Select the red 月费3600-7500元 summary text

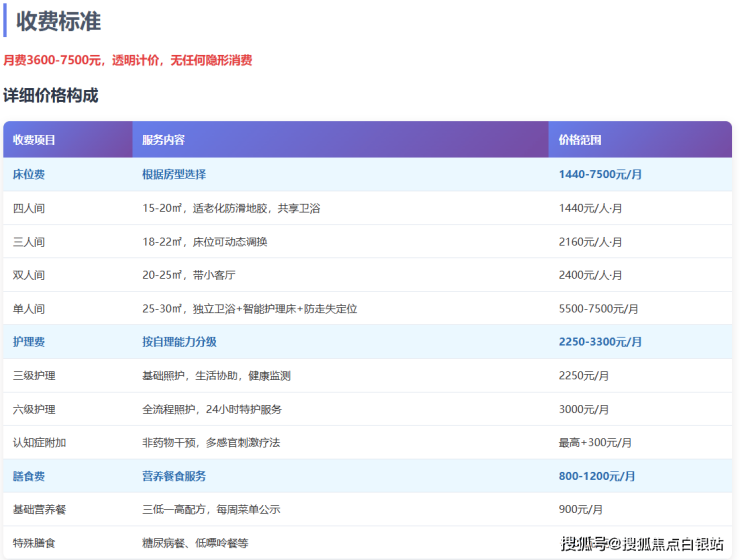tap(127, 60)
